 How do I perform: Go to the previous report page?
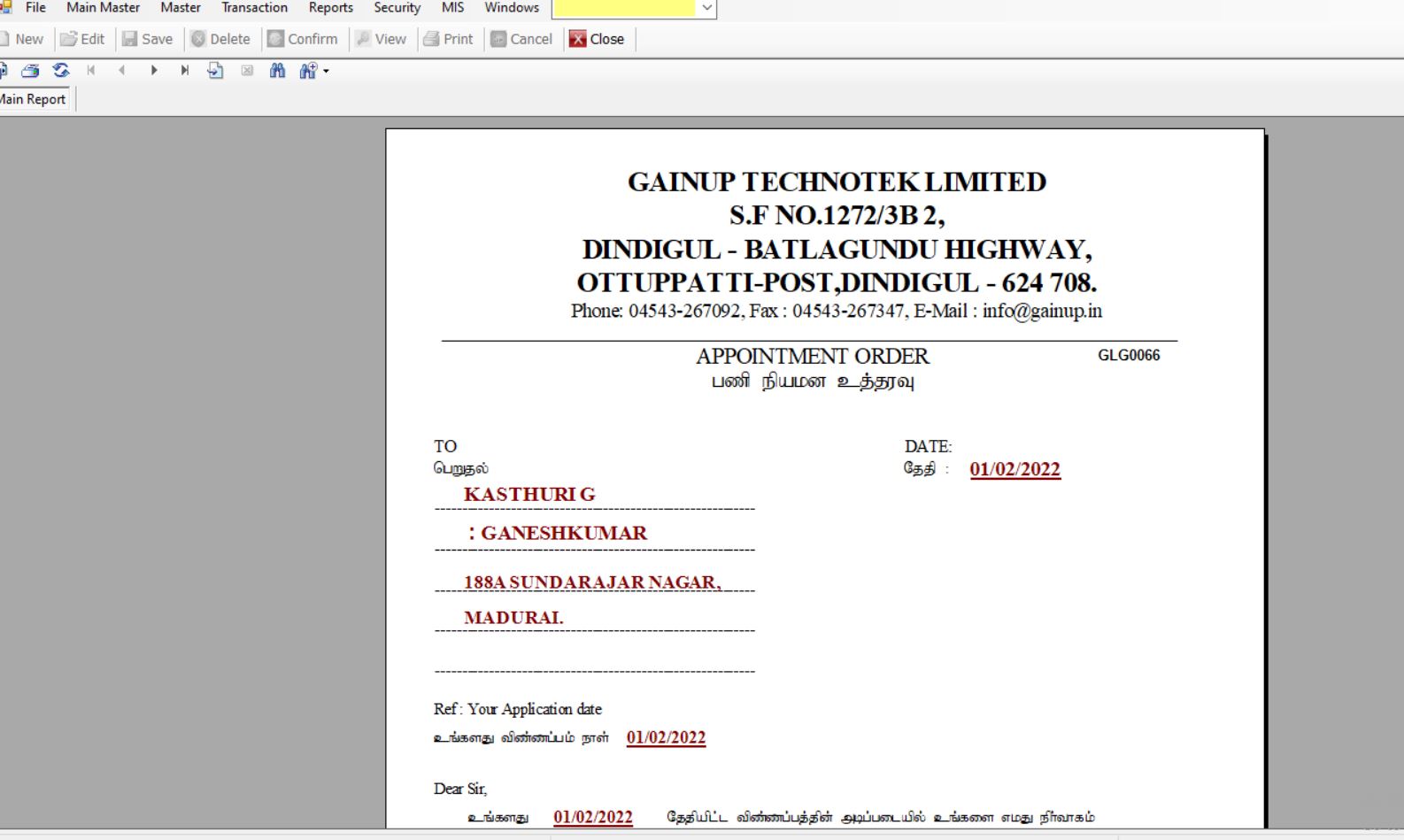point(122,71)
